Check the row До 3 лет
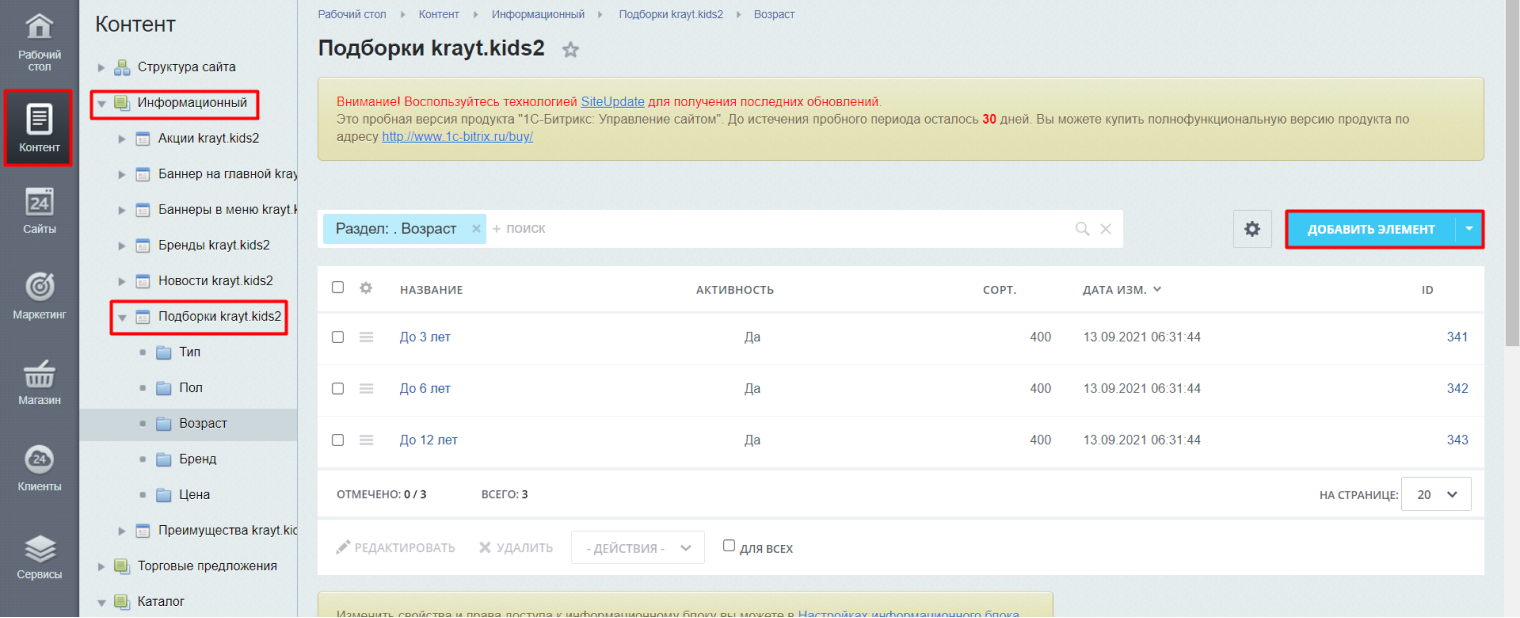The height and width of the screenshot is (618, 1520). (338, 337)
